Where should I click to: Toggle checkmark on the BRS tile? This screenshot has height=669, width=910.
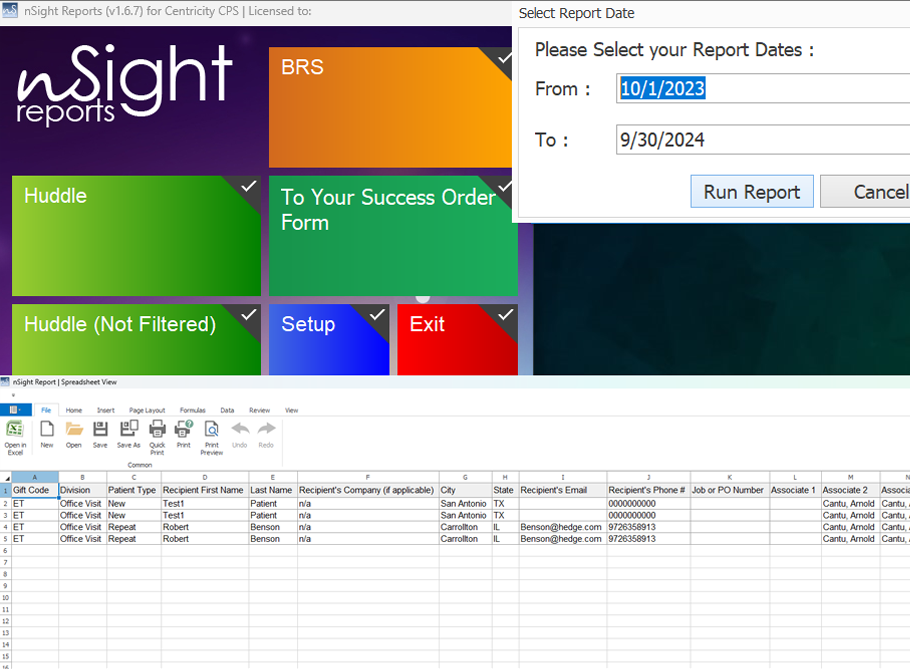[504, 58]
